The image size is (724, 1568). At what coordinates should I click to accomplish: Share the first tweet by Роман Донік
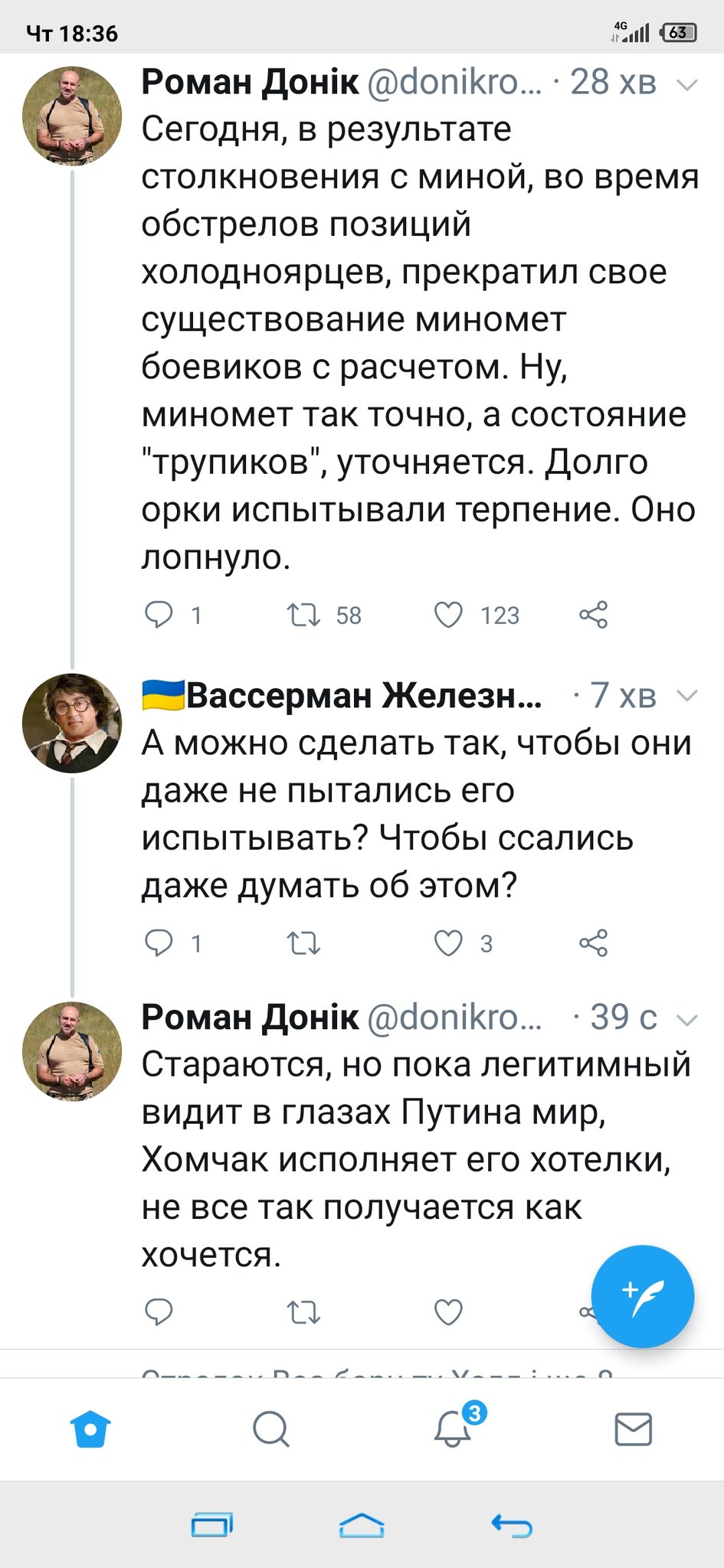593,615
